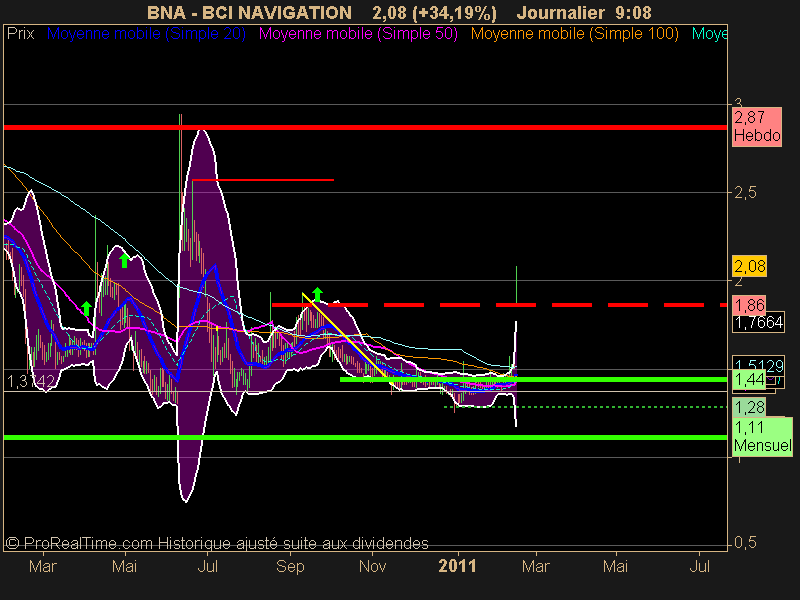
Task: Click the 'Nov' label on the time axis
Action: pos(372,566)
